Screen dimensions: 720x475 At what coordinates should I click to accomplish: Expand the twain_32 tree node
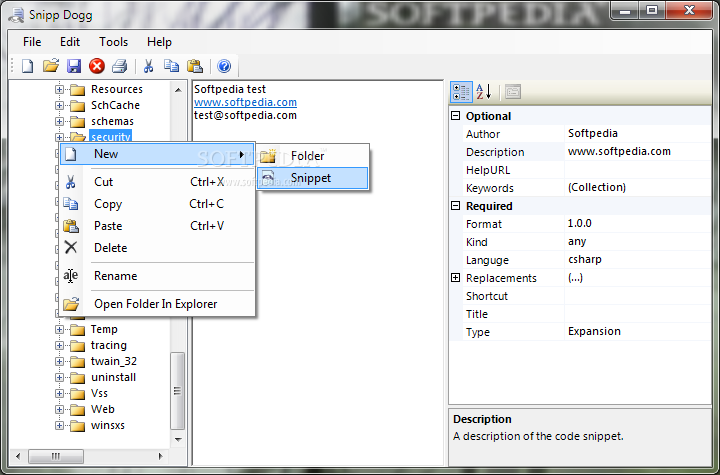pyautogui.click(x=59, y=362)
